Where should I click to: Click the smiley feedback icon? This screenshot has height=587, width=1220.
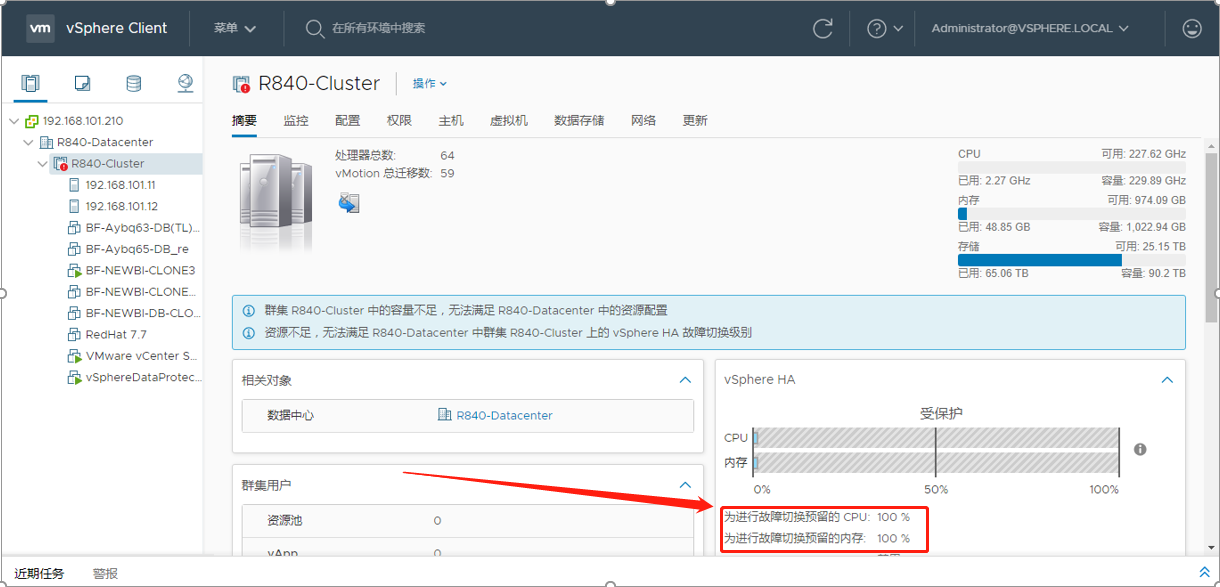click(1191, 28)
